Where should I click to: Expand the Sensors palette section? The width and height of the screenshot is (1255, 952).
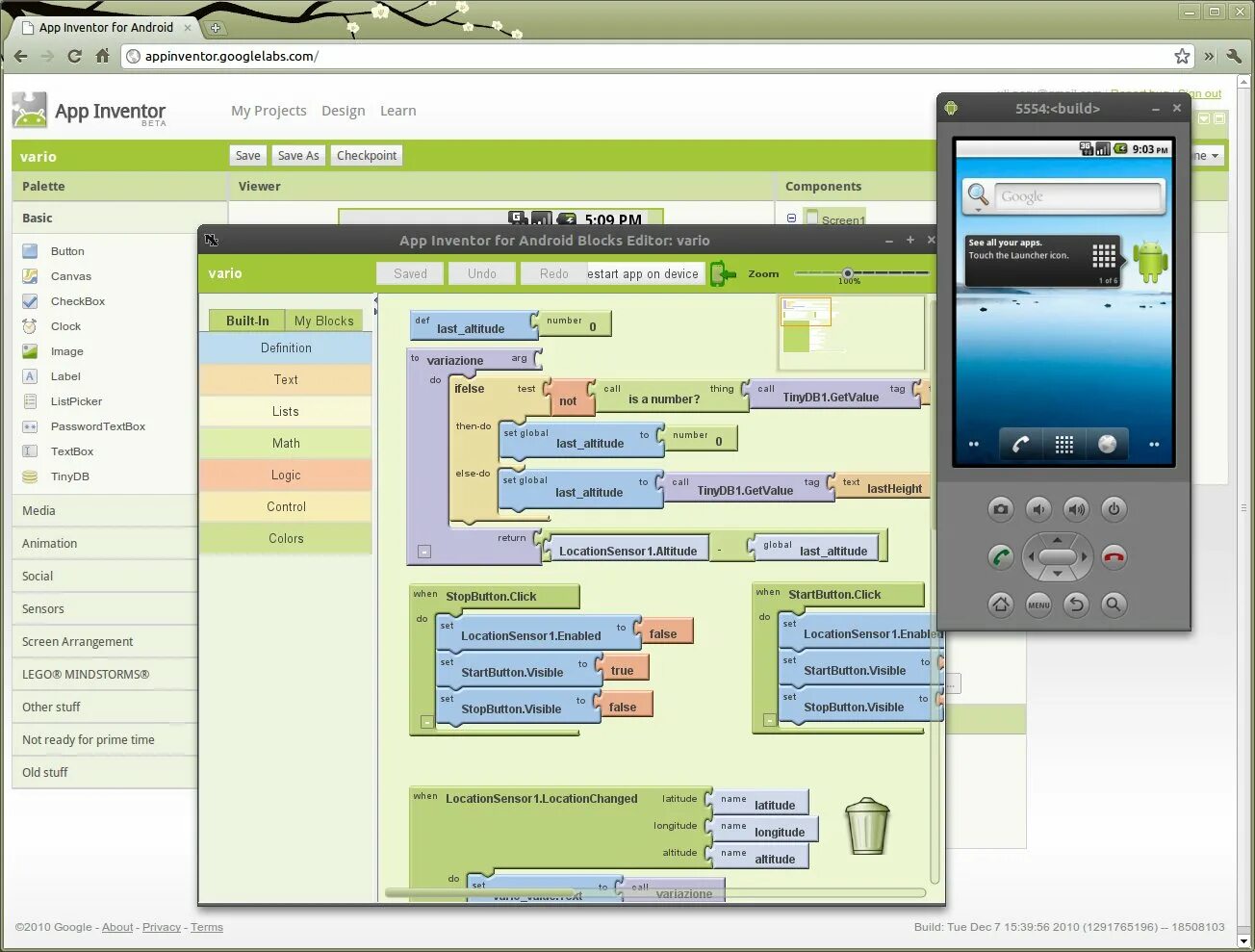105,609
